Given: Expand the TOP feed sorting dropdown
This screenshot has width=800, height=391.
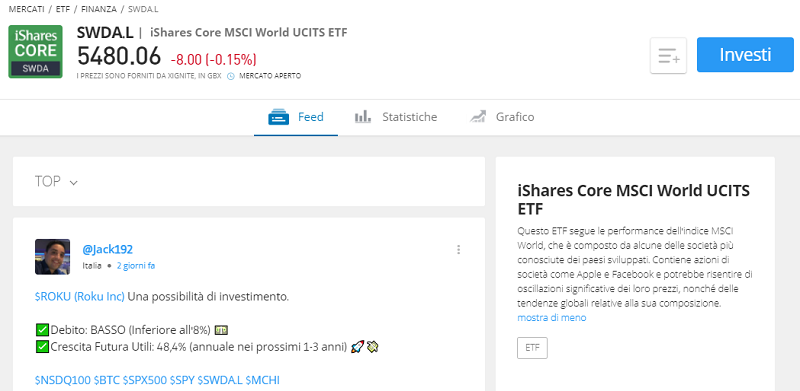Looking at the screenshot, I should point(56,182).
